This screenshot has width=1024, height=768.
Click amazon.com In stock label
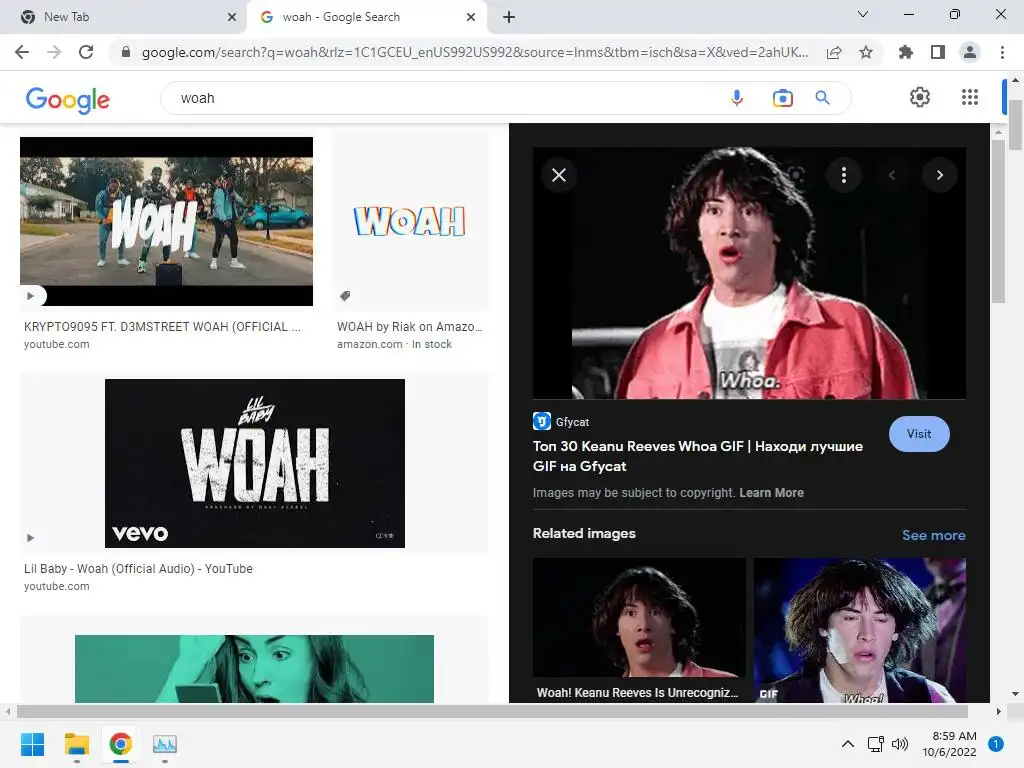point(394,344)
